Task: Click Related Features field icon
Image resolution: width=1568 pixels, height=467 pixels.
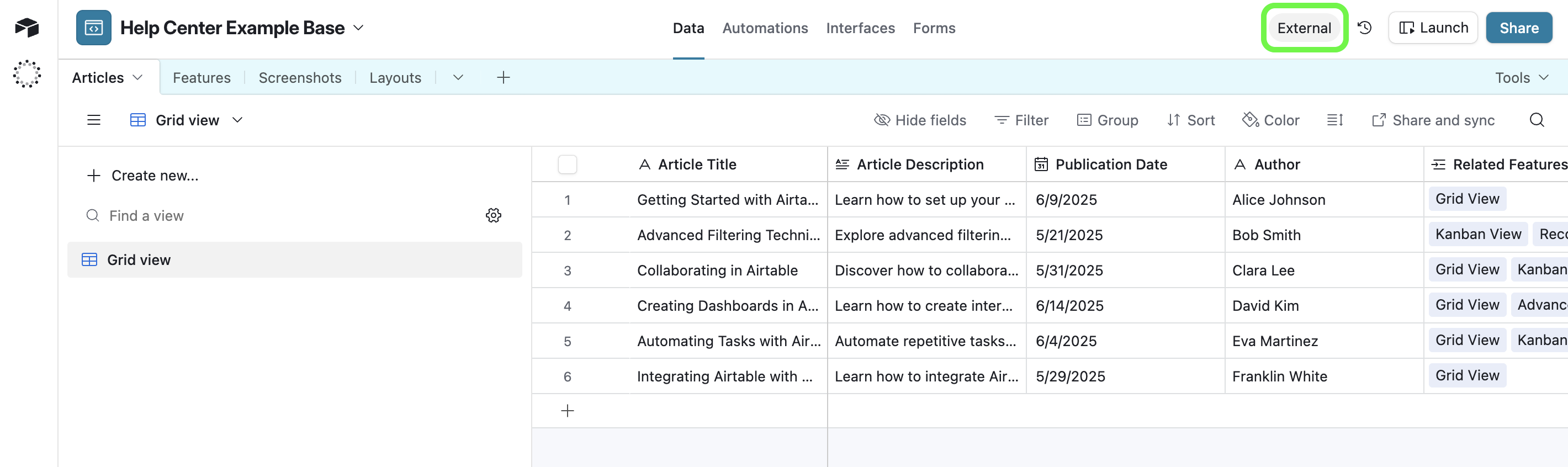Action: click(1438, 164)
